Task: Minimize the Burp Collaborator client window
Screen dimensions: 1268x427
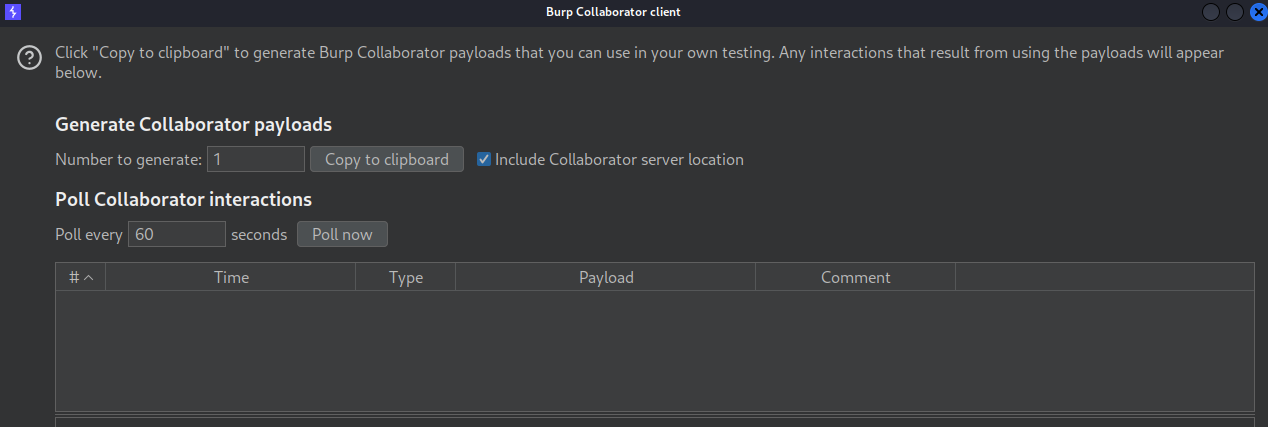Action: [1211, 12]
